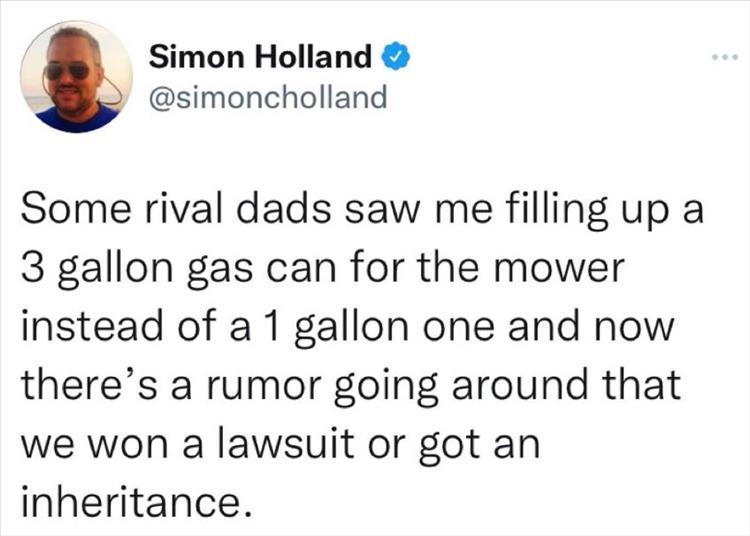This screenshot has width=750, height=536.
Task: Click the blue verified checkmark badge
Action: point(395,58)
